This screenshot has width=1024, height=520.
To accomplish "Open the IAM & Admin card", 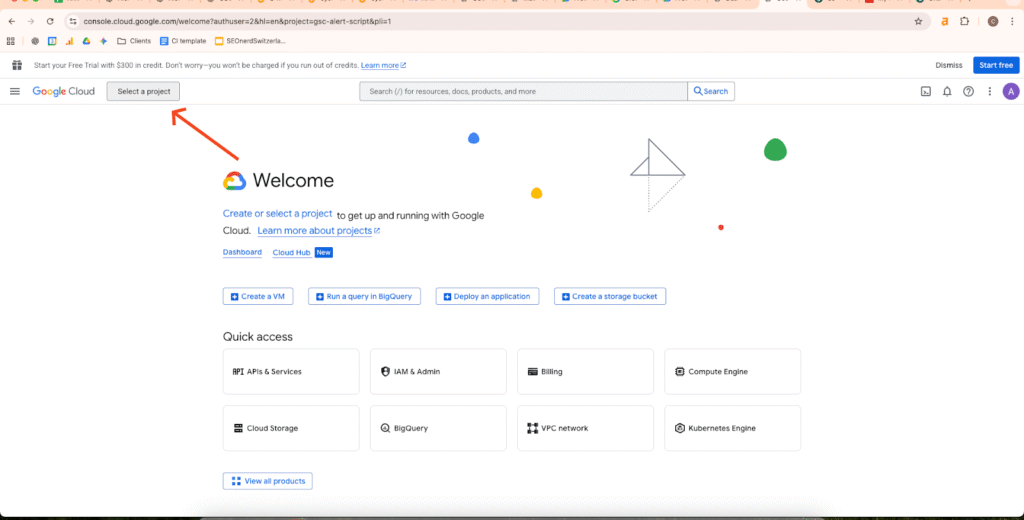I will pyautogui.click(x=438, y=372).
